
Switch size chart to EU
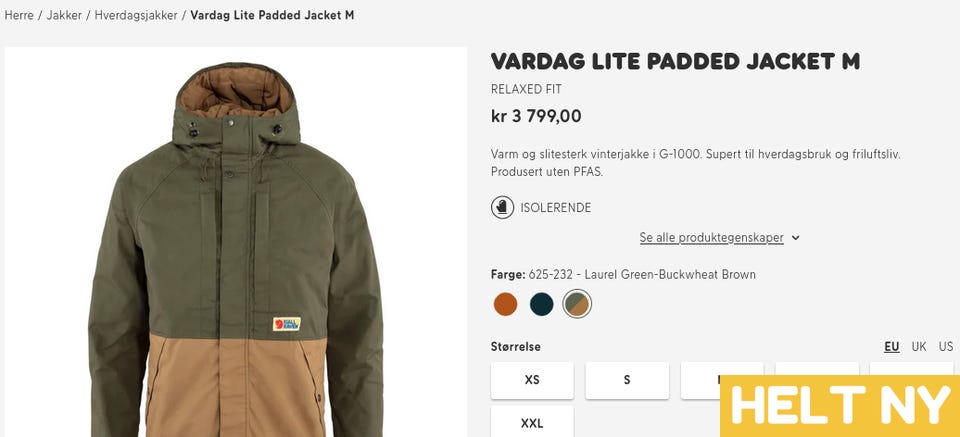pyautogui.click(x=891, y=347)
